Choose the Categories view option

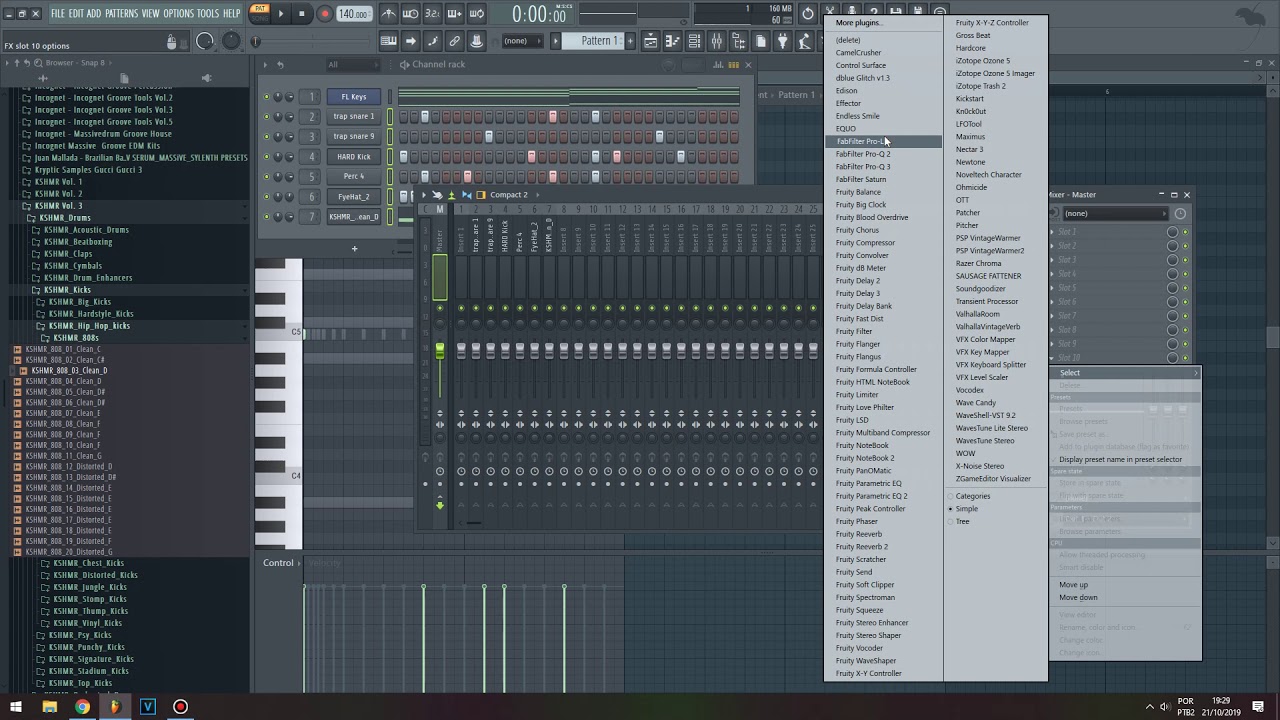[x=973, y=496]
